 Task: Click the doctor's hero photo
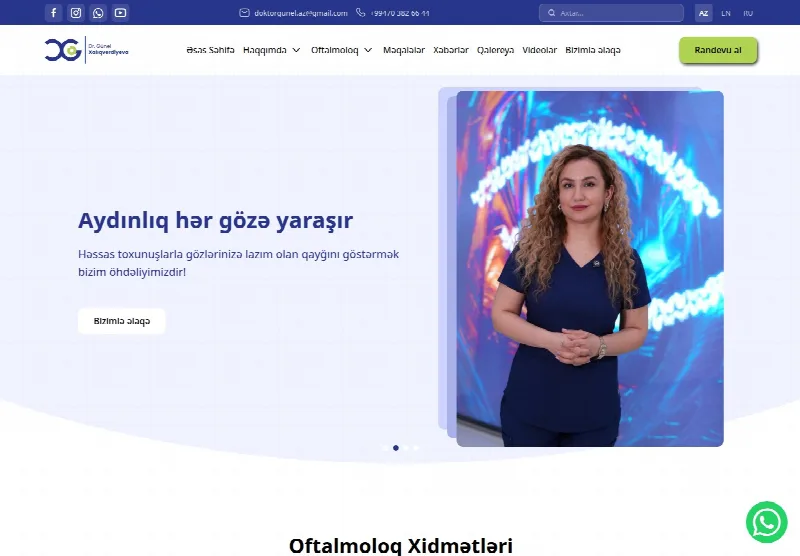click(x=590, y=268)
